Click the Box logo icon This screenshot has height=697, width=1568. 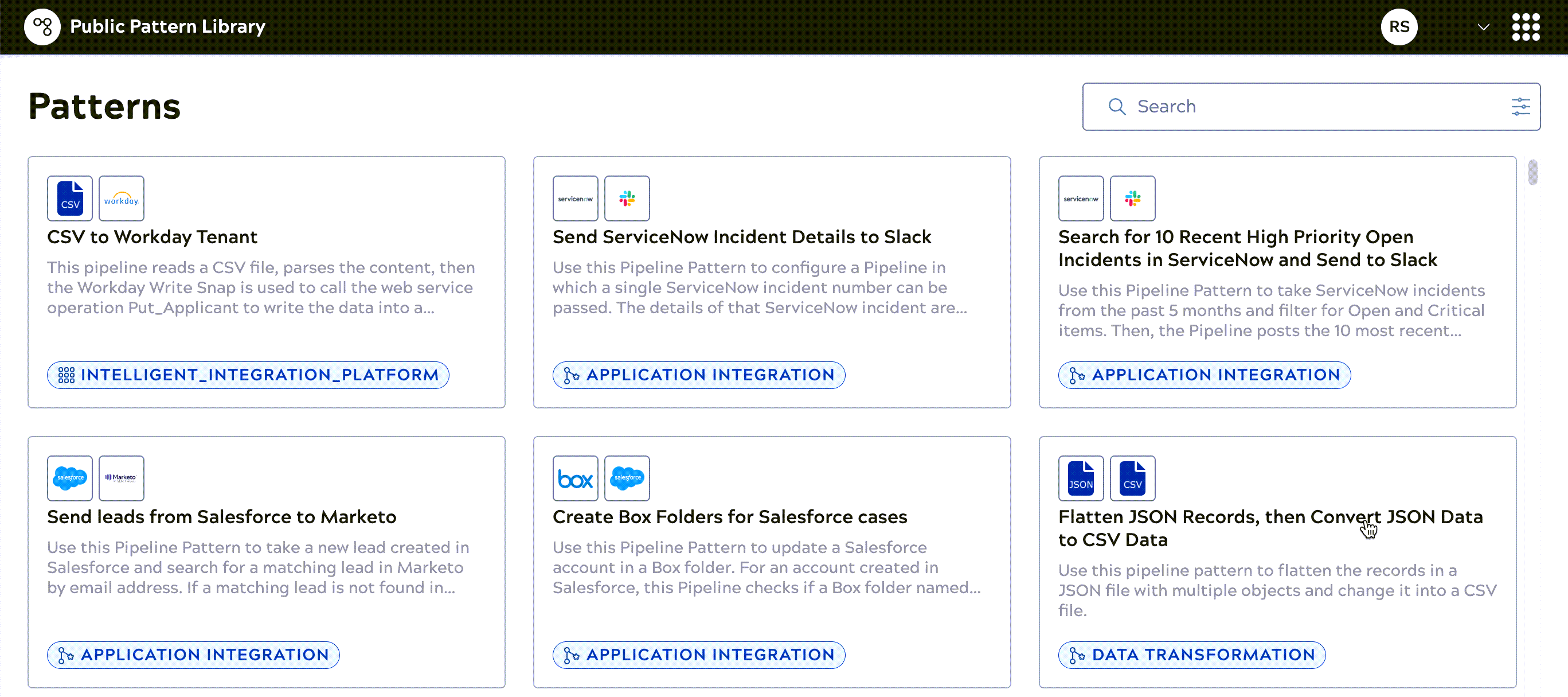coord(574,478)
